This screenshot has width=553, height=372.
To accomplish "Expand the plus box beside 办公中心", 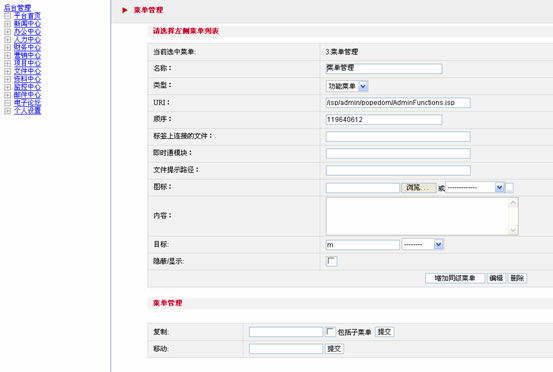I will point(7,32).
